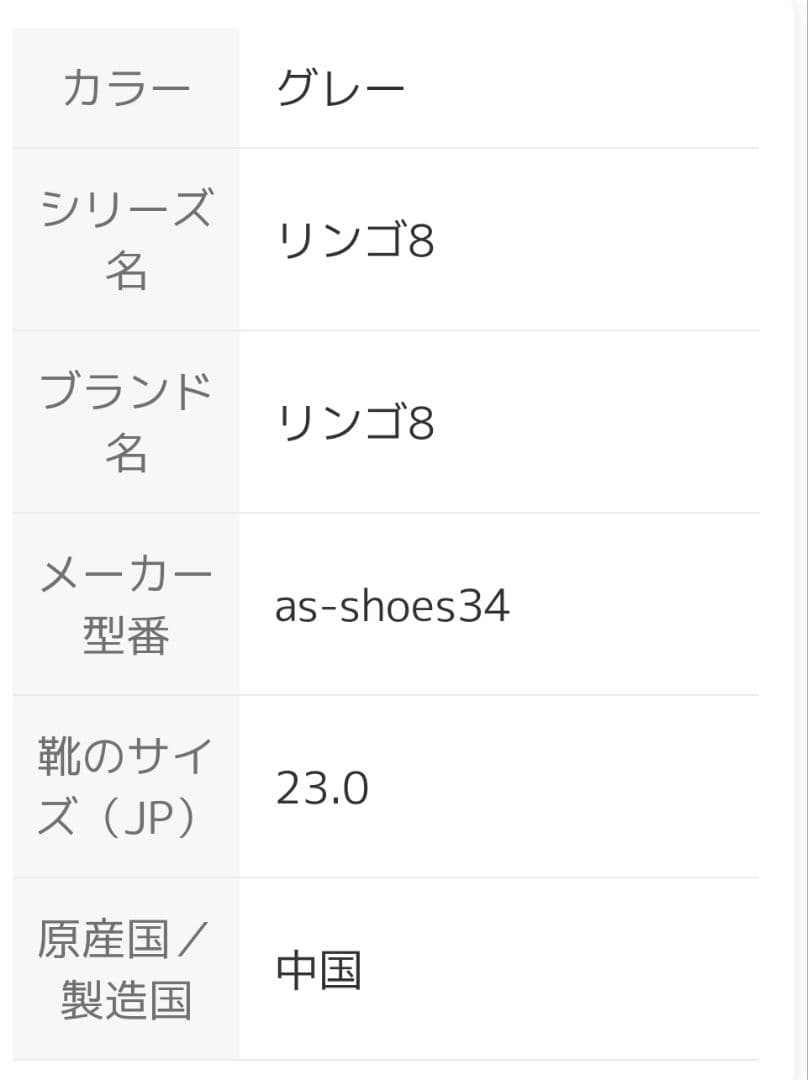Image resolution: width=808 pixels, height=1080 pixels.
Task: Select the as-shoes34 model number text
Action: [392, 606]
